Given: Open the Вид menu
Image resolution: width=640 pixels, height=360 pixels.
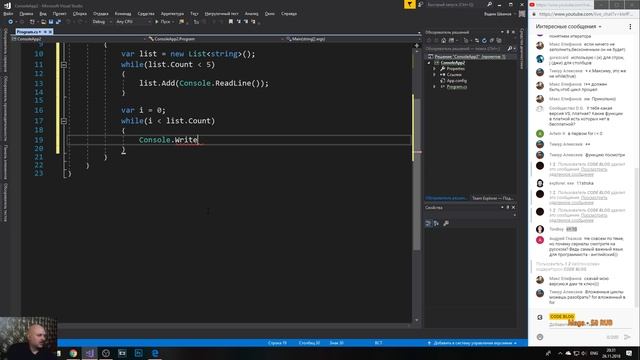Looking at the screenshot, I should coord(43,13).
